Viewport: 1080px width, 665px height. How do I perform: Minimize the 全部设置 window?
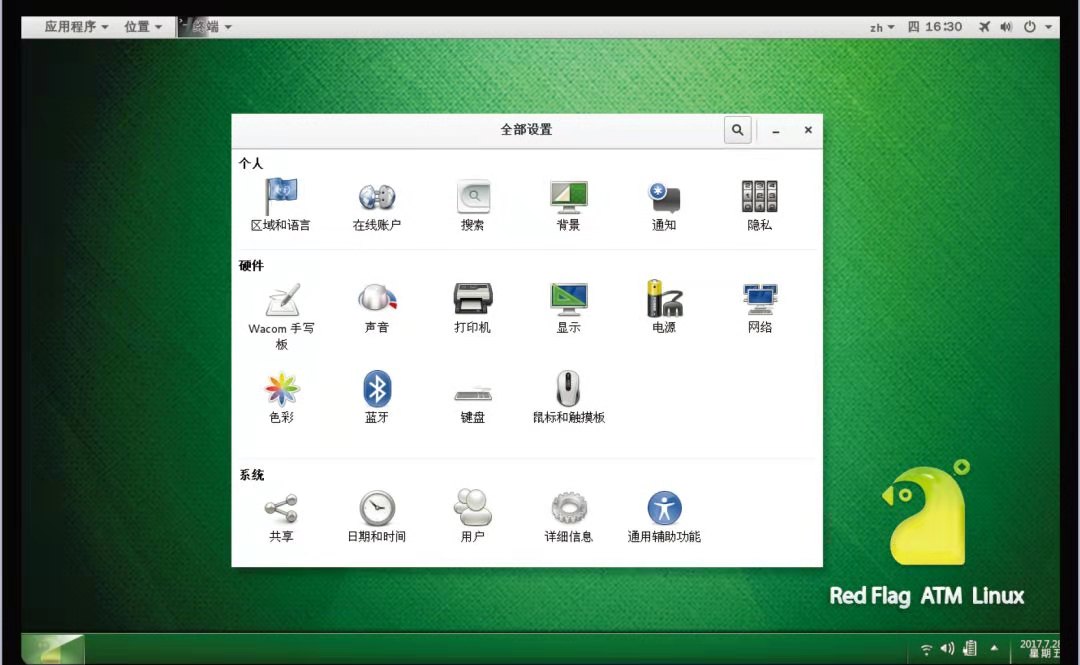pos(776,130)
